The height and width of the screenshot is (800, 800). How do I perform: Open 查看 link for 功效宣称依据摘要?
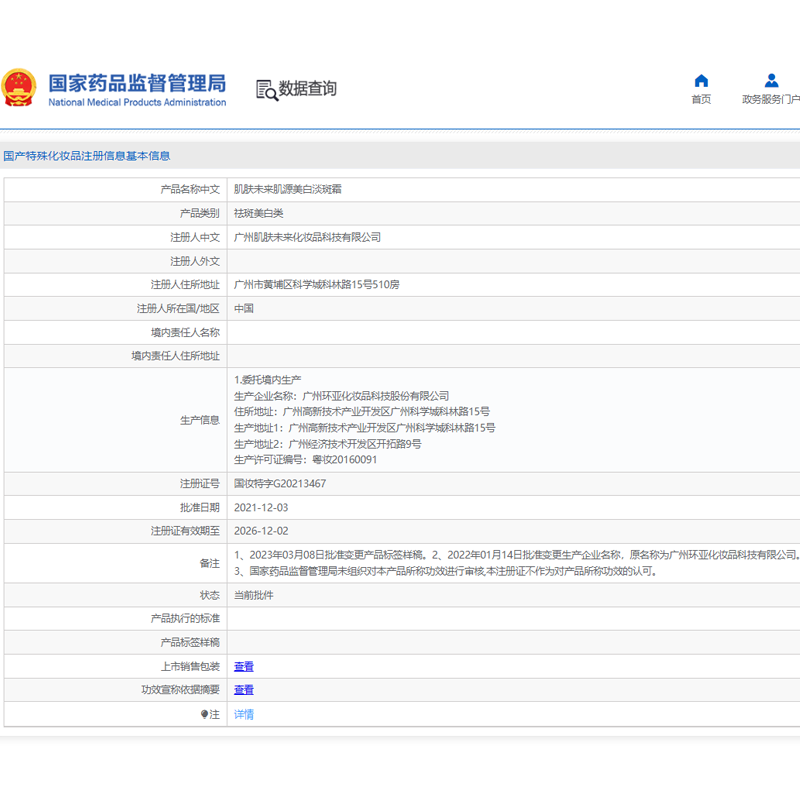tap(244, 690)
